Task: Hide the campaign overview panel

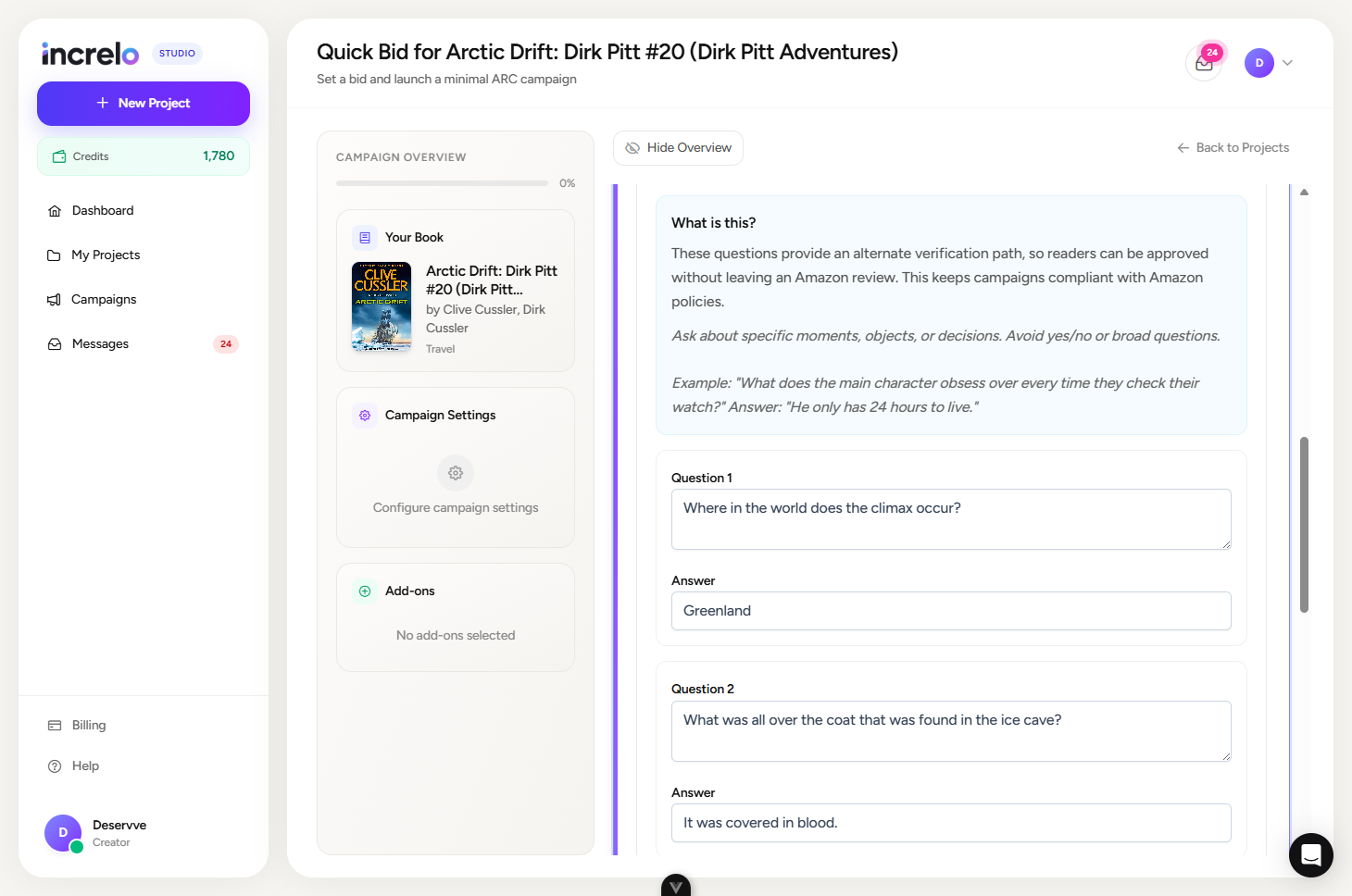Action: pyautogui.click(x=678, y=148)
